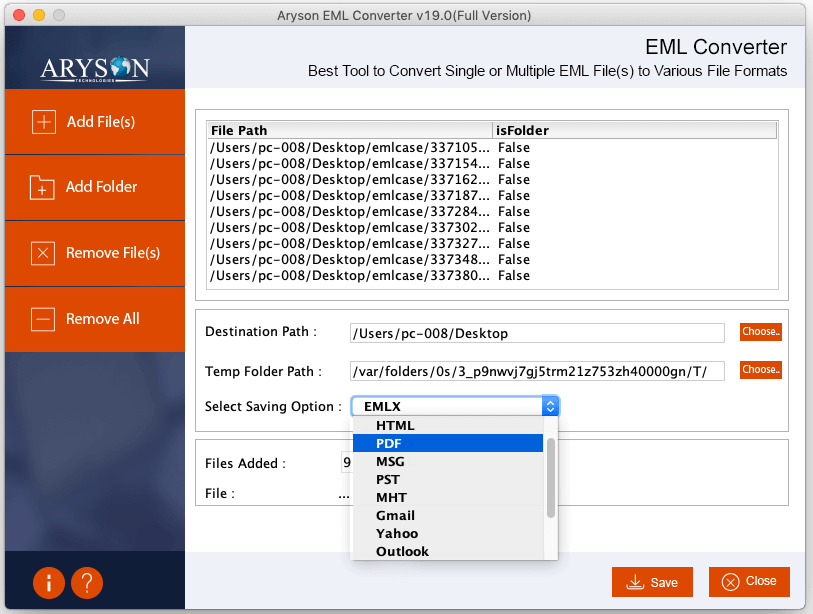Select Yahoo from the saving options
Image resolution: width=813 pixels, height=614 pixels.
coord(447,534)
